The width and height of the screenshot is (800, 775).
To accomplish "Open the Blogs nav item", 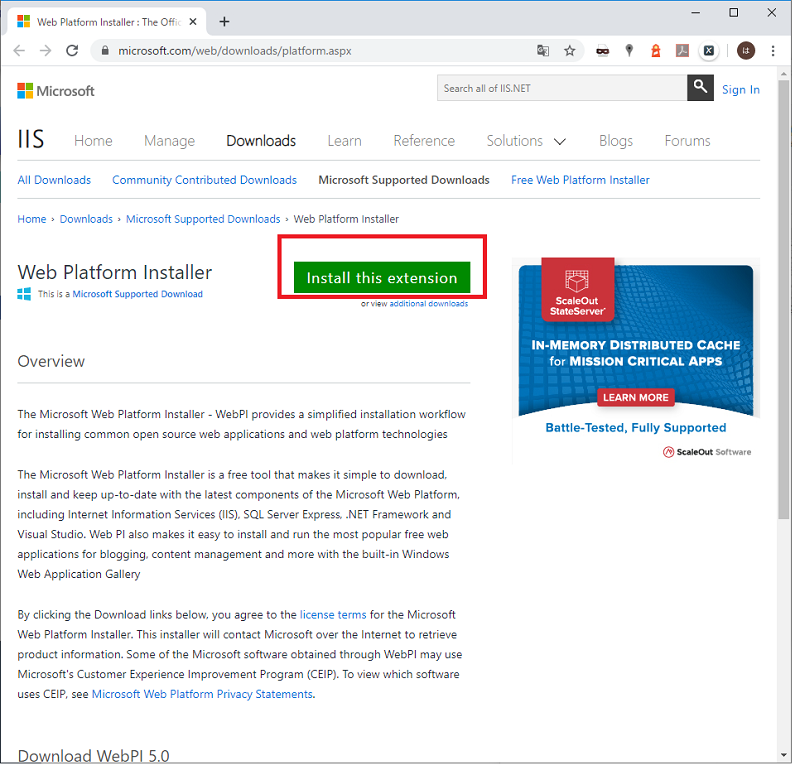I will [616, 141].
